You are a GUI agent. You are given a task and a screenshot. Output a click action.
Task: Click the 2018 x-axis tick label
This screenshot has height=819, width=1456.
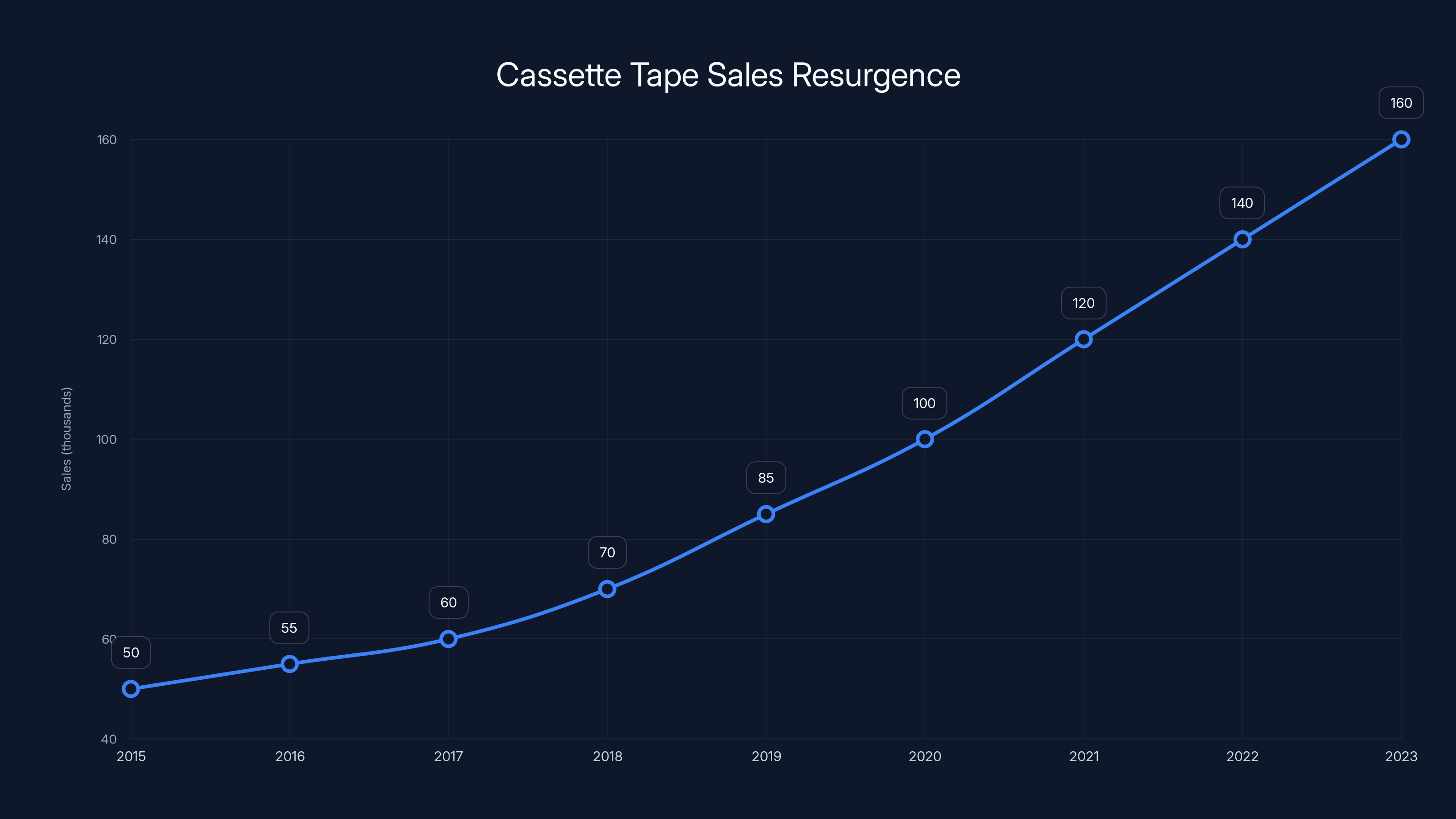607,756
